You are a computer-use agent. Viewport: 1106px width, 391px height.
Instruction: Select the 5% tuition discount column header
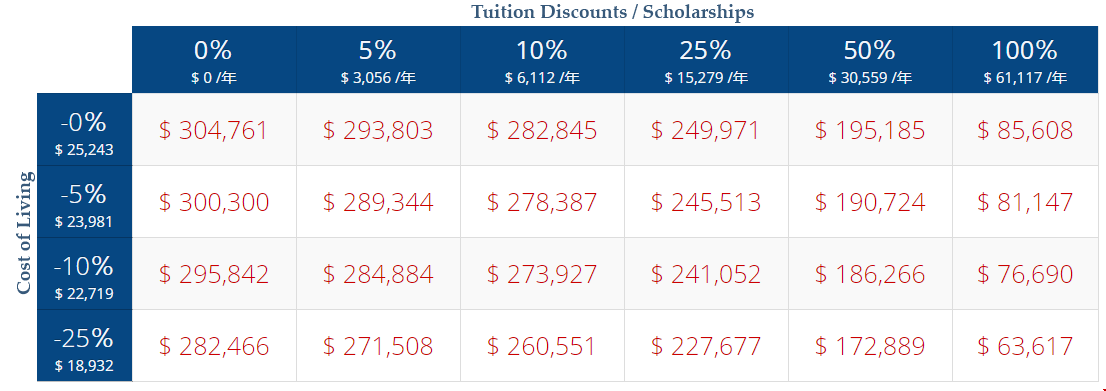click(378, 60)
